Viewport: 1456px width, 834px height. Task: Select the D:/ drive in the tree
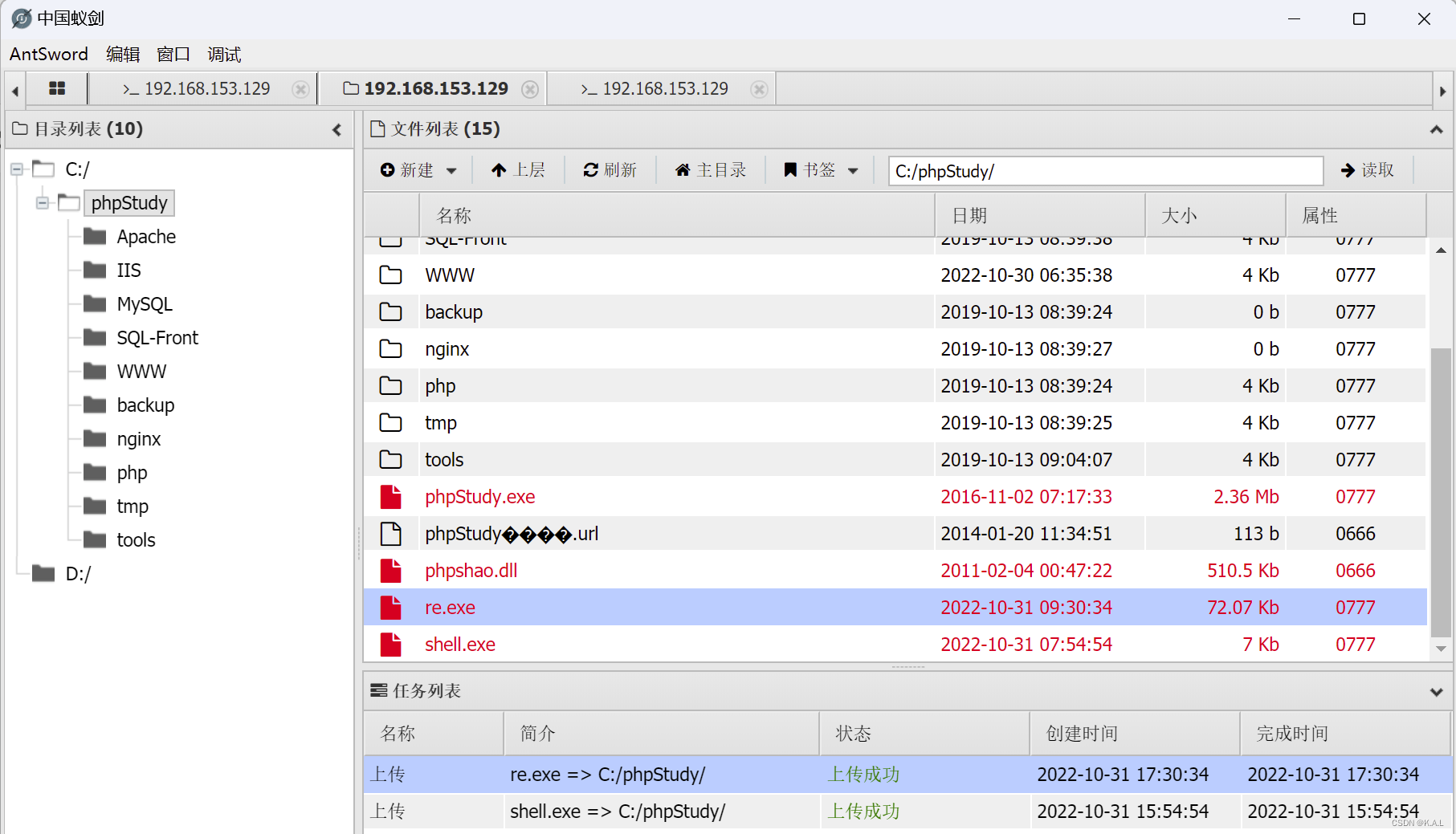click(x=78, y=573)
